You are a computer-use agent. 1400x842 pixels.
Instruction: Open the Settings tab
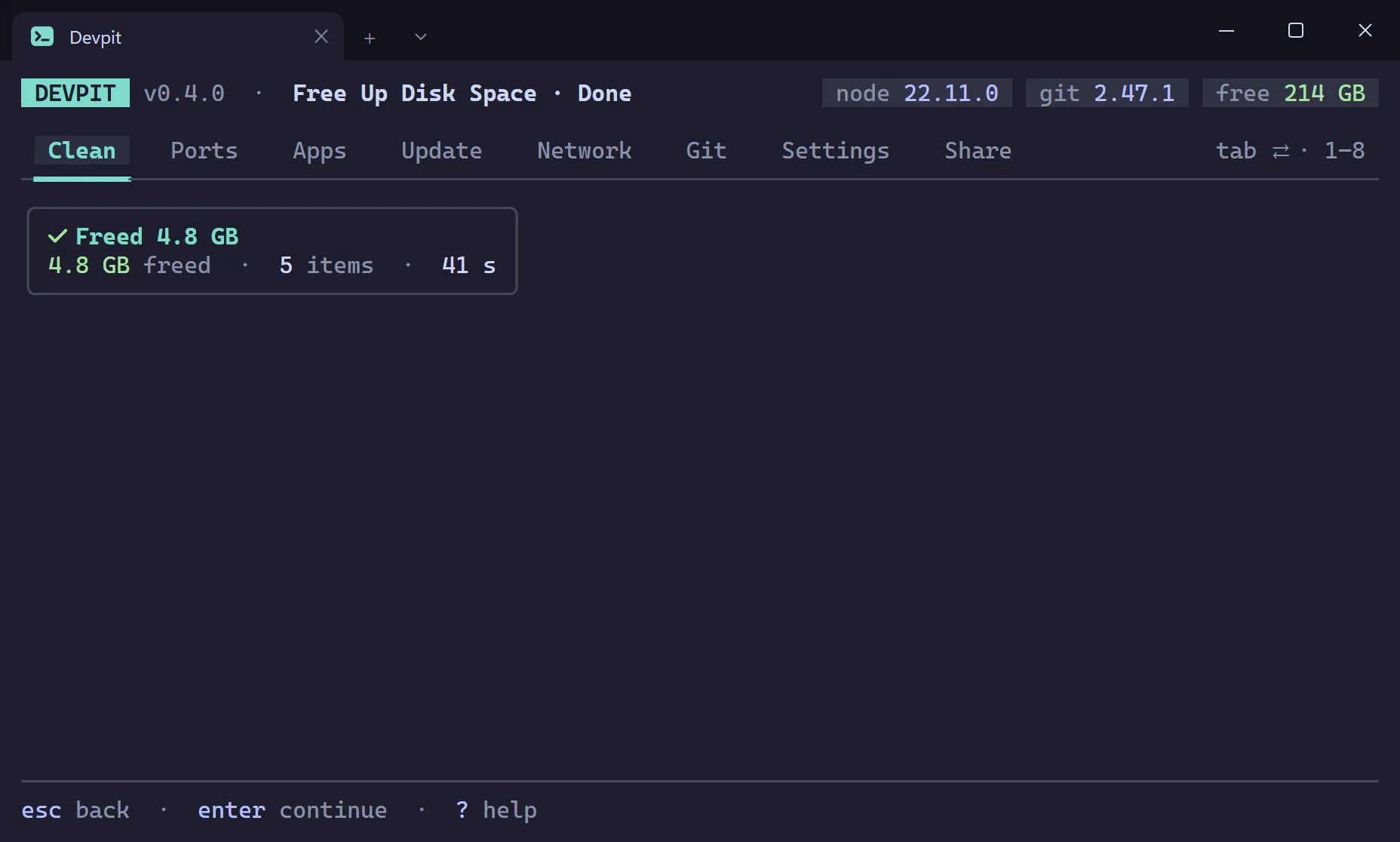[835, 150]
